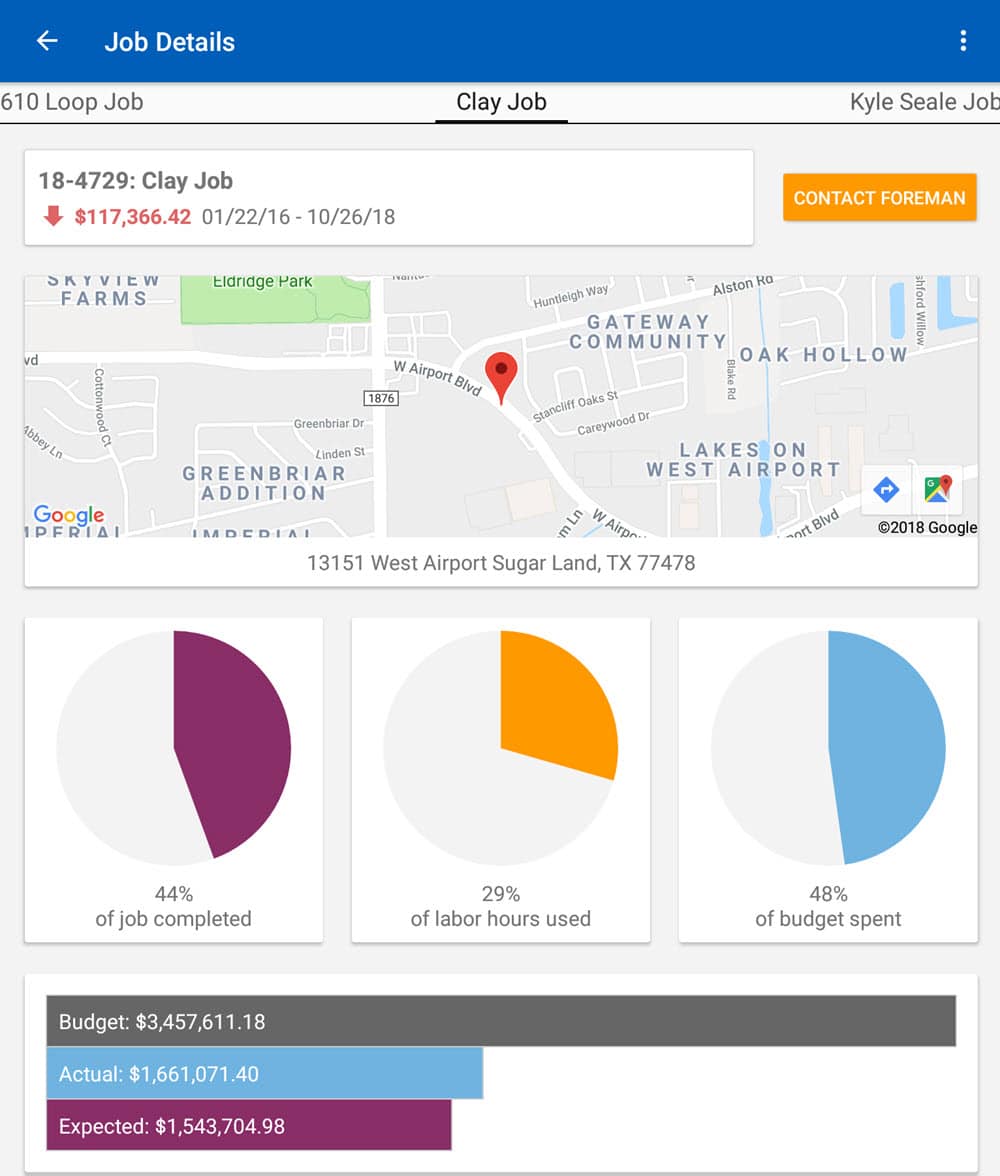Open the three-dot overflow menu
The width and height of the screenshot is (1000, 1176).
(x=963, y=41)
